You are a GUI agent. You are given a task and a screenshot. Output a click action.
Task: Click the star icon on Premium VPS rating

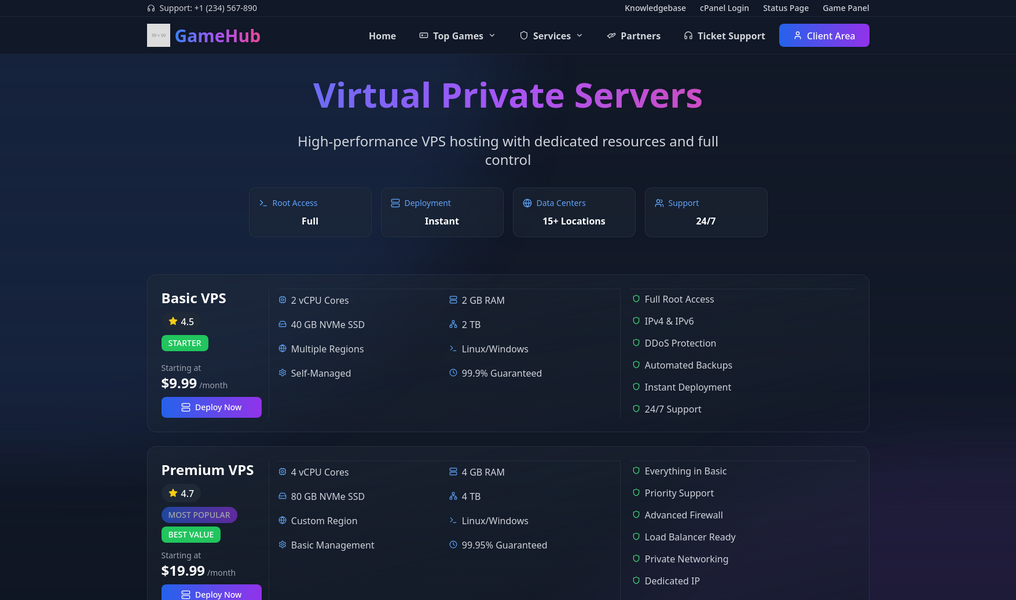pyautogui.click(x=173, y=494)
